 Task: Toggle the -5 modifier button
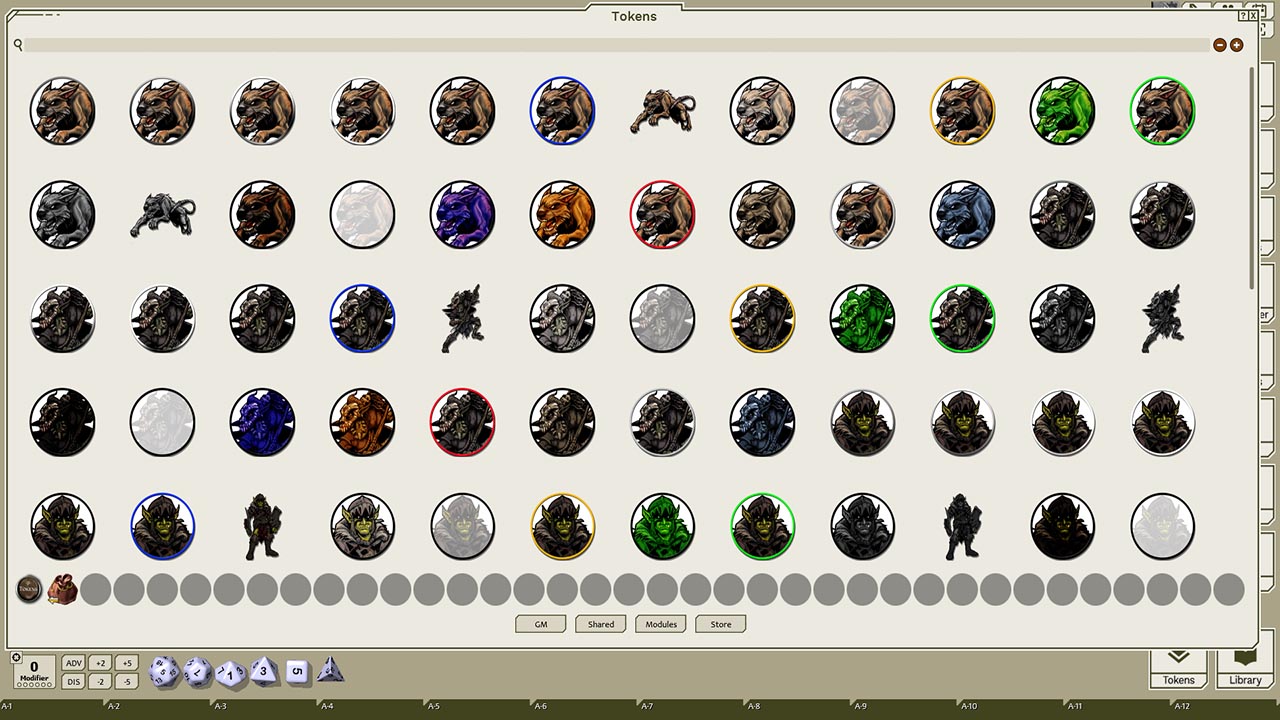coord(125,681)
